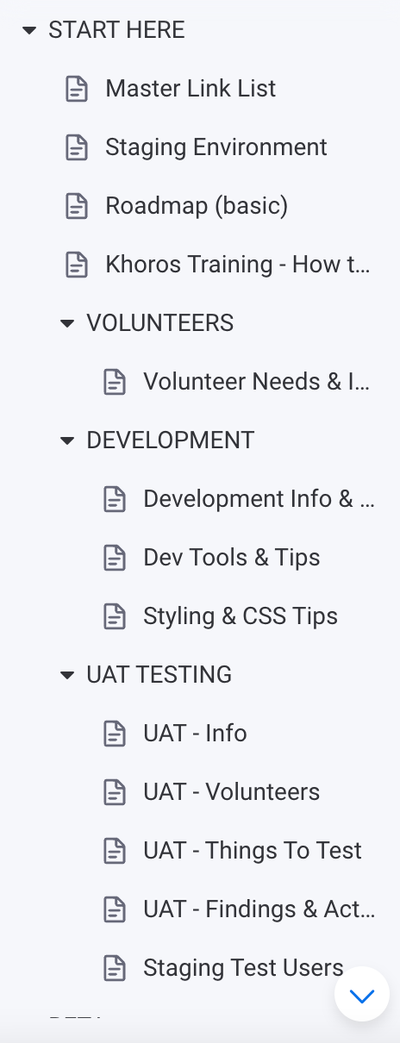Viewport: 400px width, 1043px height.
Task: Click the Staging Environment page icon
Action: 77,147
